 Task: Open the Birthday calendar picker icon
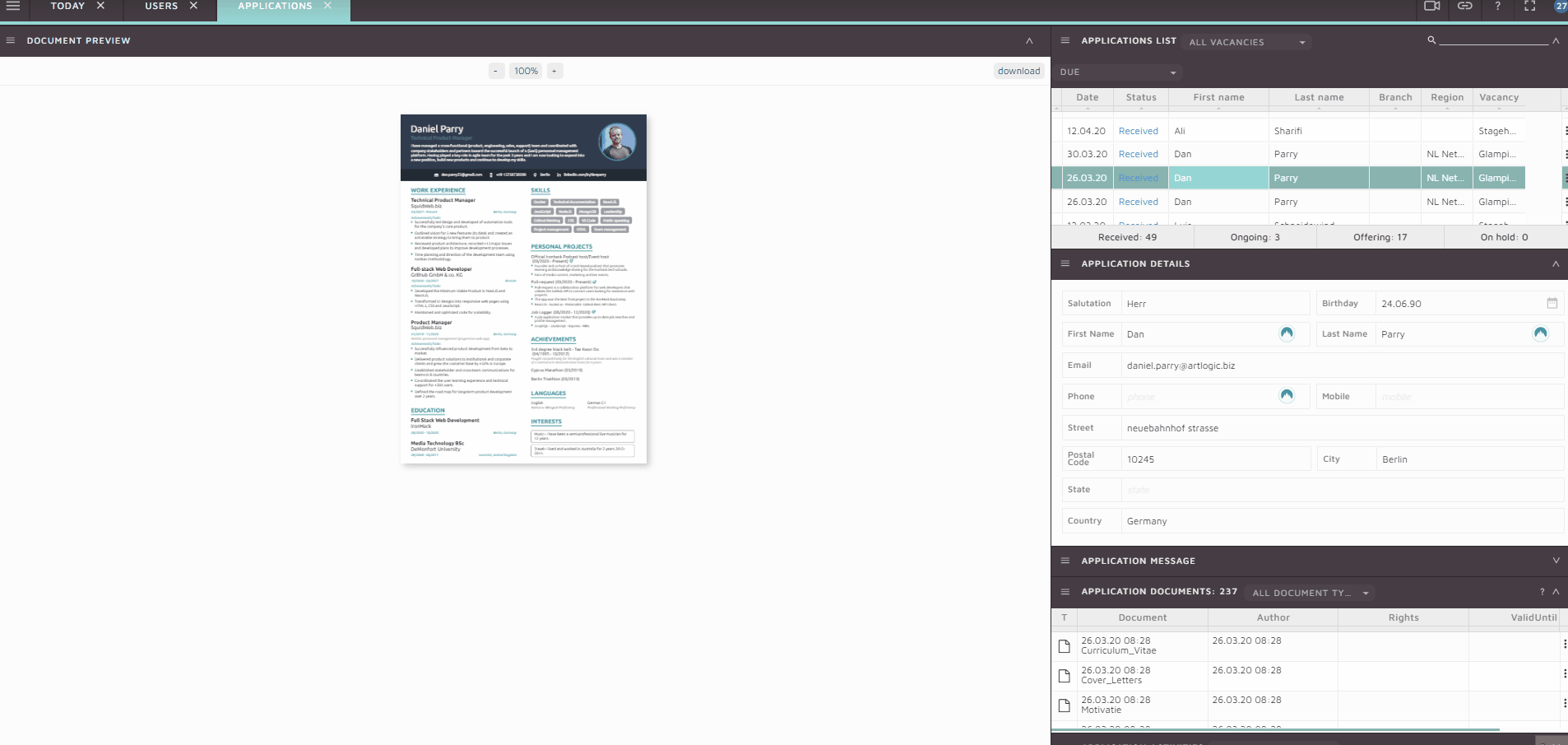tap(1552, 303)
